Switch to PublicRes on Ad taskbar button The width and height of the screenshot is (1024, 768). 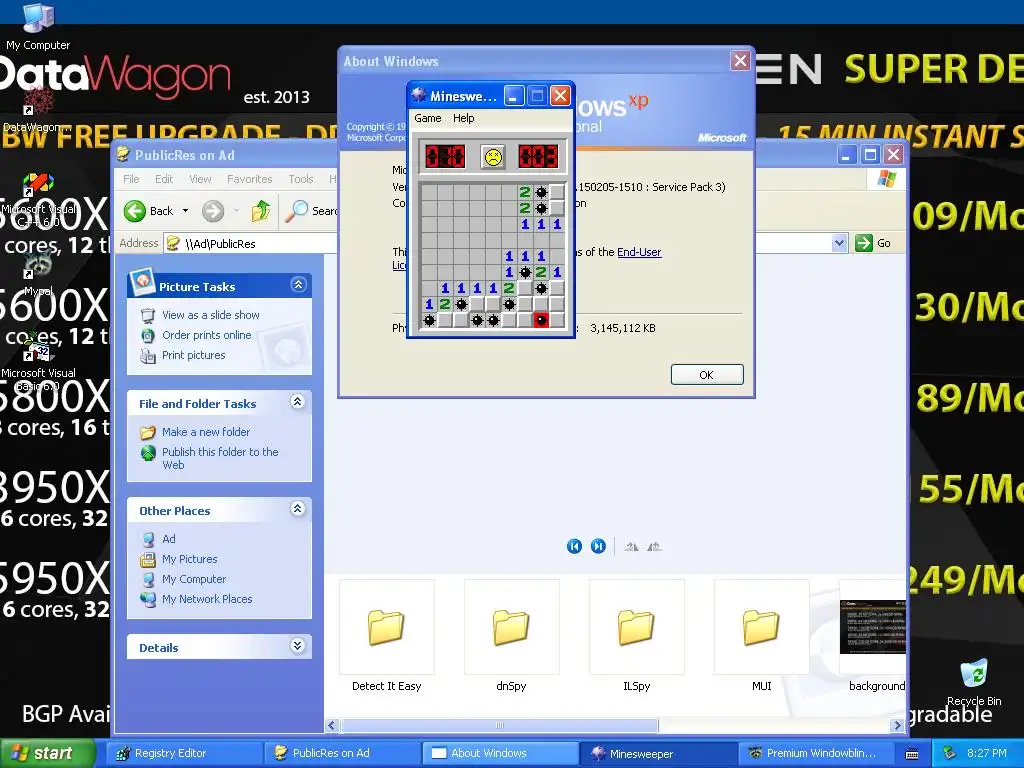tap(342, 754)
